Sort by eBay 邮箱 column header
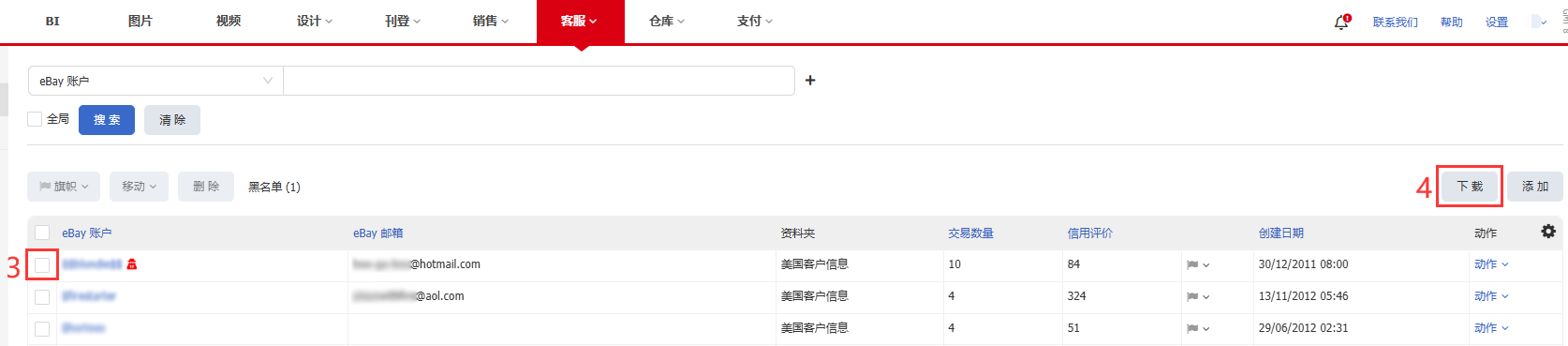 (378, 233)
